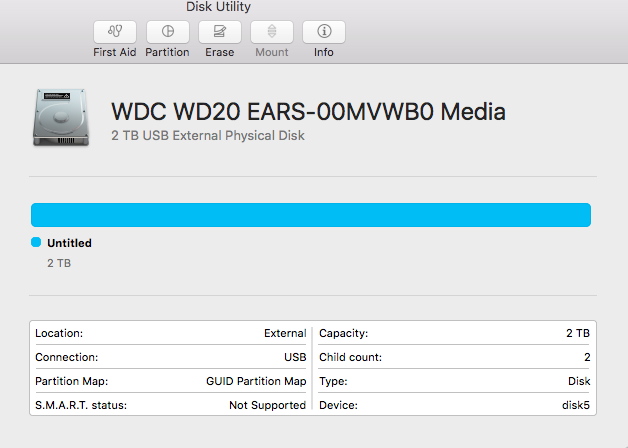The image size is (628, 448).
Task: Click the S.M.A.R.T. status label
Action: pyautogui.click(x=81, y=405)
